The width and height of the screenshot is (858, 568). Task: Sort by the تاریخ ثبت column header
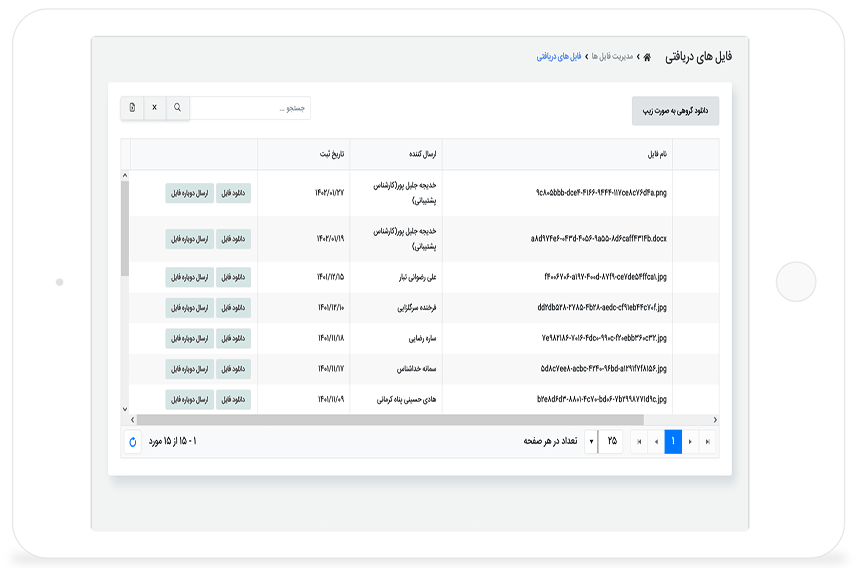pos(331,155)
